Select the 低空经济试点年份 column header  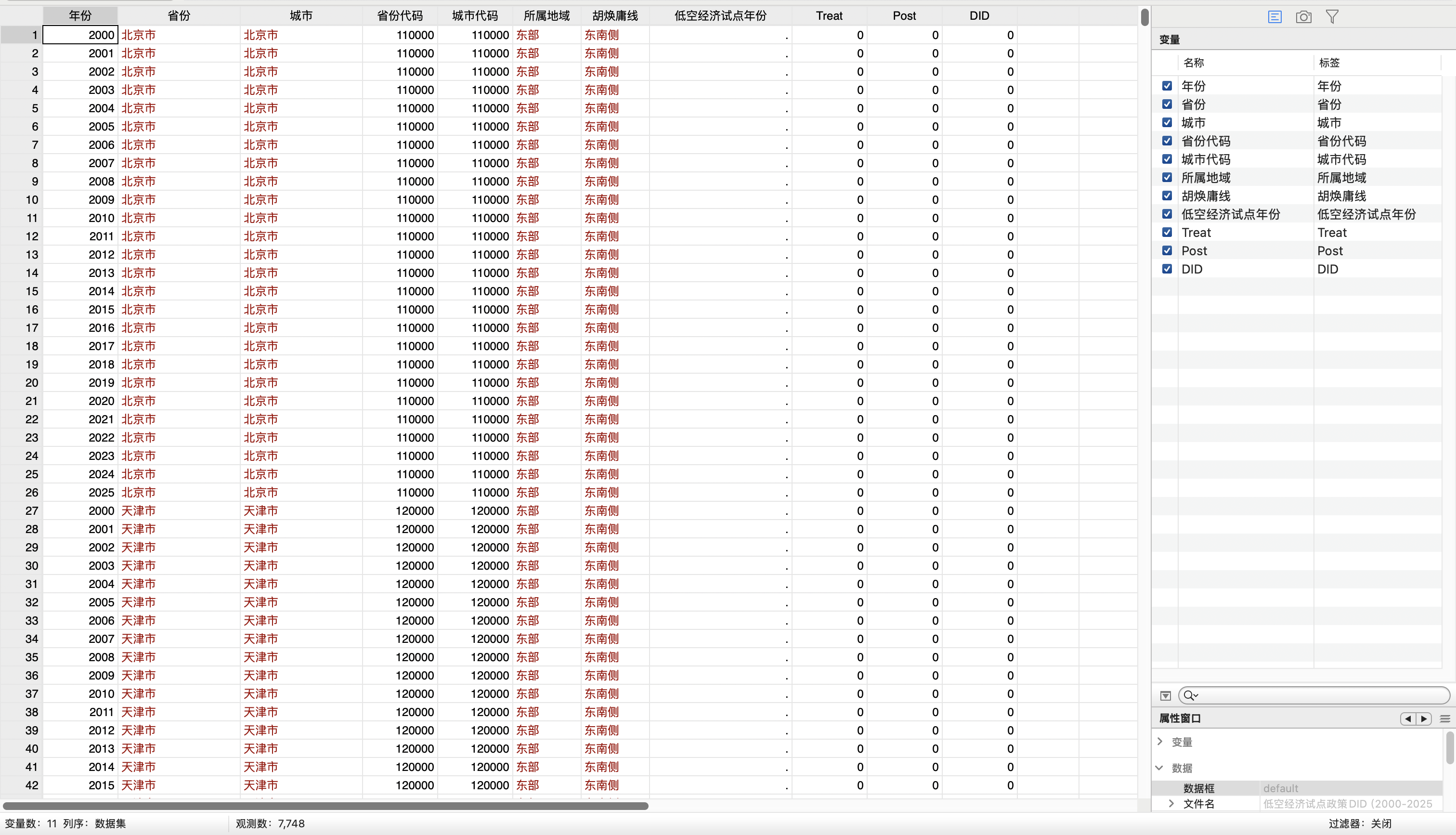[x=720, y=16]
